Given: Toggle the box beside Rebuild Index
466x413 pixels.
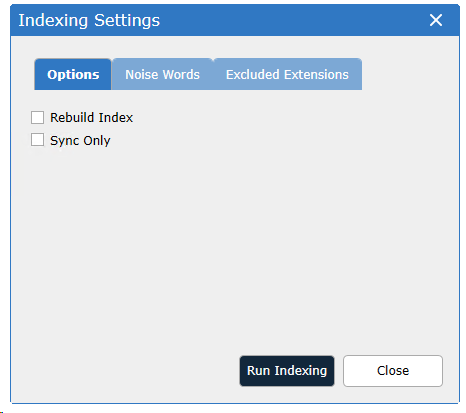Looking at the screenshot, I should 37,117.
